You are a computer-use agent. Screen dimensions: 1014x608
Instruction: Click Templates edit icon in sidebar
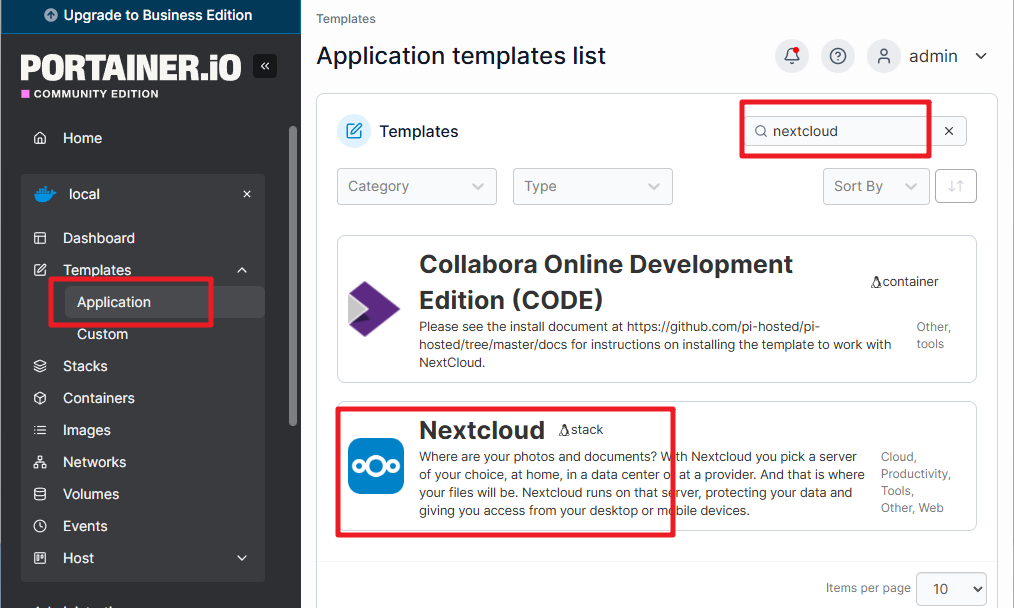(40, 270)
